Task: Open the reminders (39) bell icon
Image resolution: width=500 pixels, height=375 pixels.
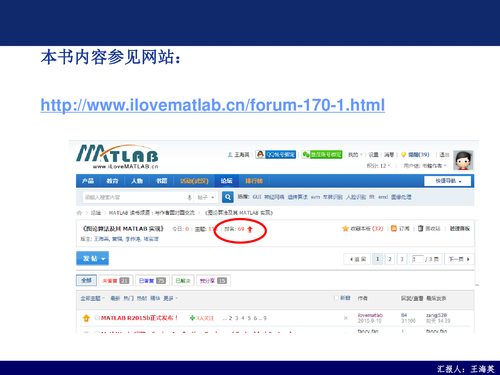Action: pos(403,155)
